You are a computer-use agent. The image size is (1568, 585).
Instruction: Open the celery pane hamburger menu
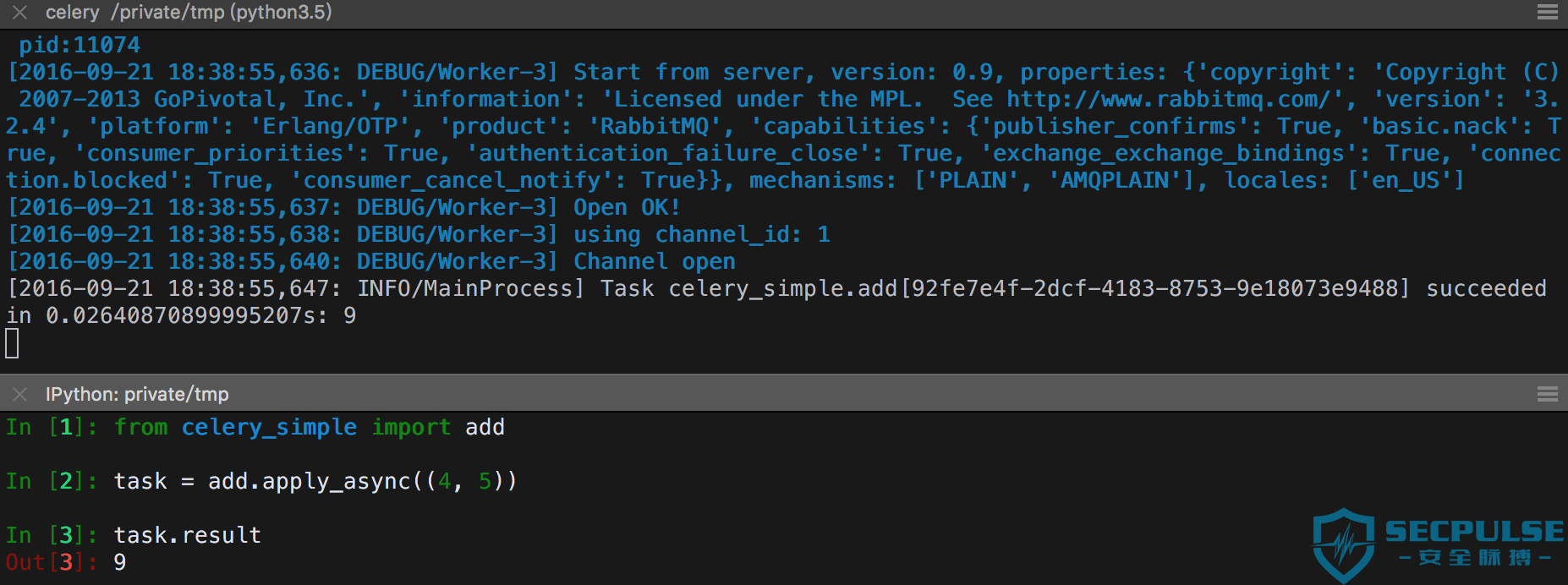[1548, 13]
